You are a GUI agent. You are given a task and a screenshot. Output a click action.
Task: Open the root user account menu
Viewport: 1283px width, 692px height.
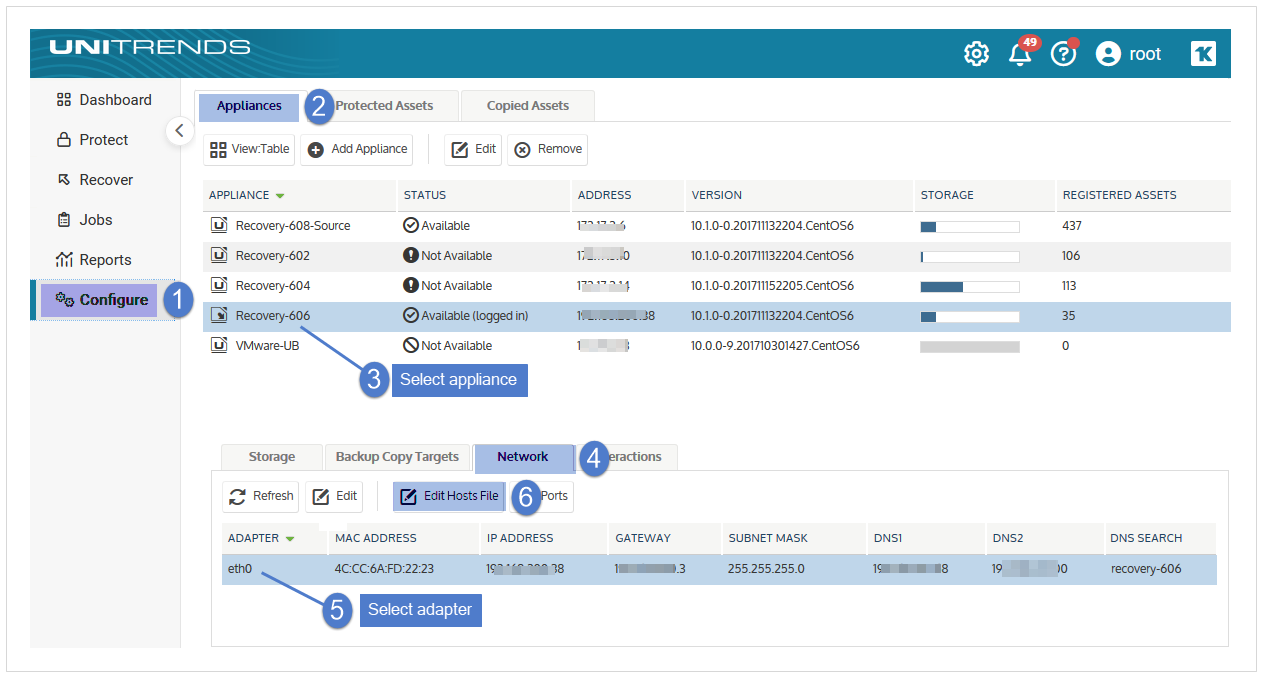pyautogui.click(x=1128, y=54)
